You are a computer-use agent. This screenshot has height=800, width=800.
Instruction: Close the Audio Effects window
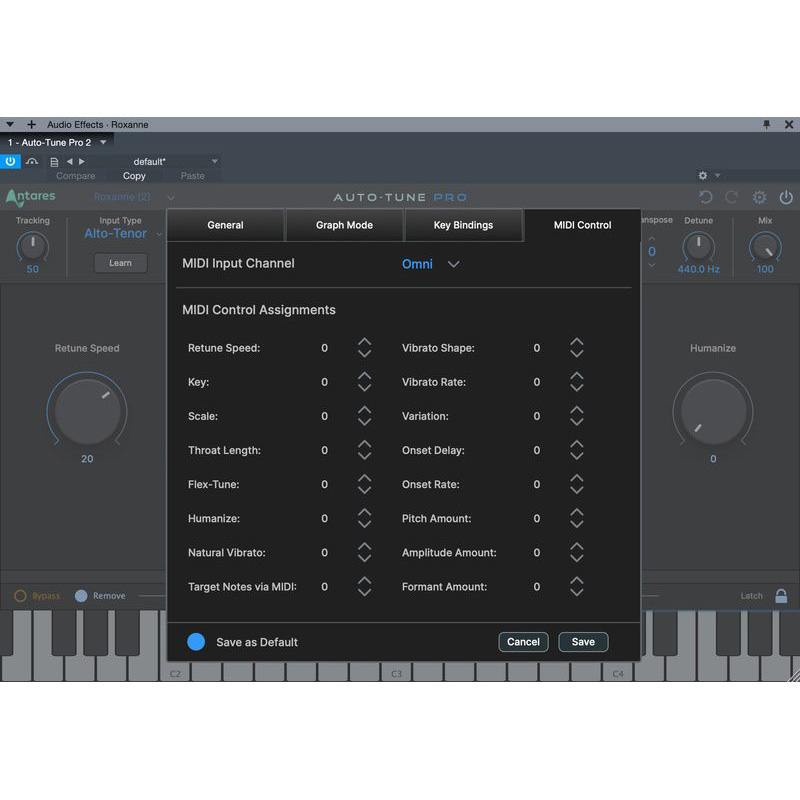789,124
